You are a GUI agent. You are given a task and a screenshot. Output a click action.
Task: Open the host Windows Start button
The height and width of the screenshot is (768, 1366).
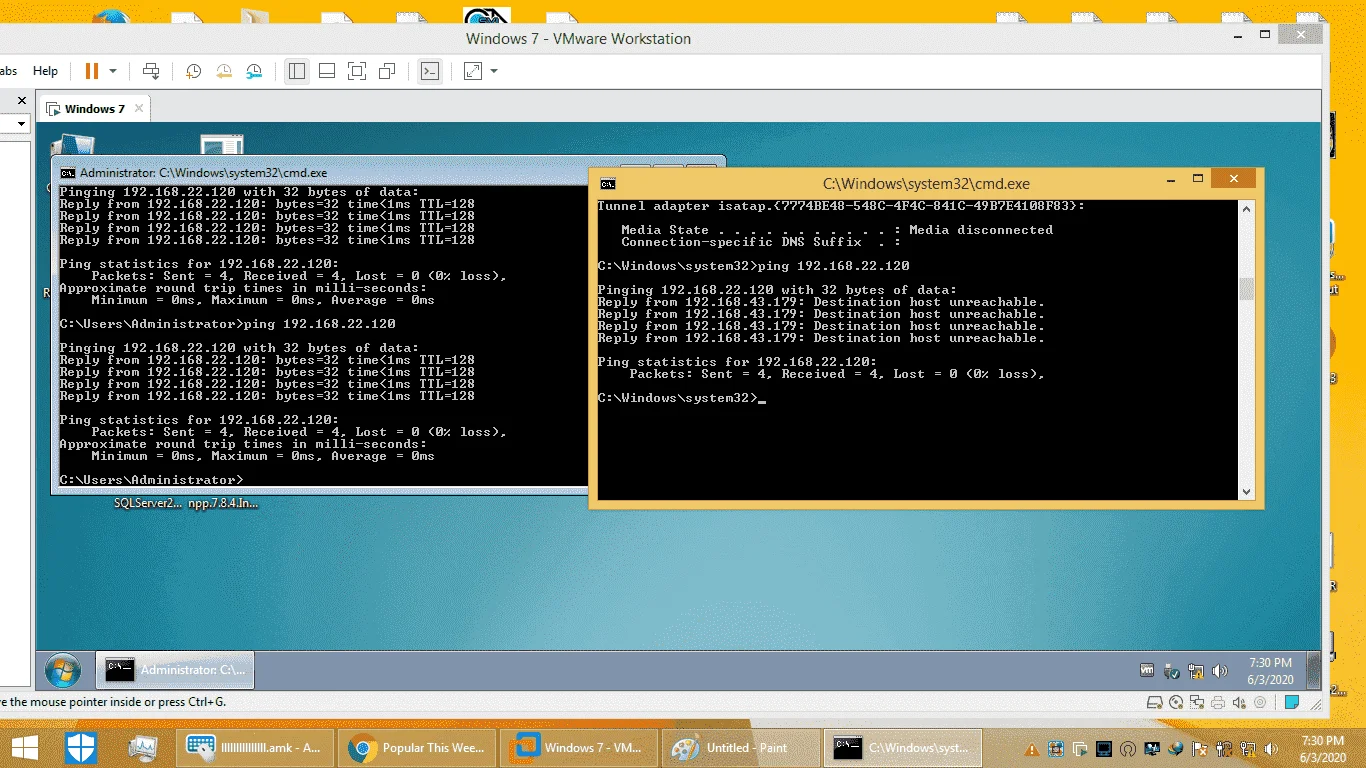click(x=24, y=747)
